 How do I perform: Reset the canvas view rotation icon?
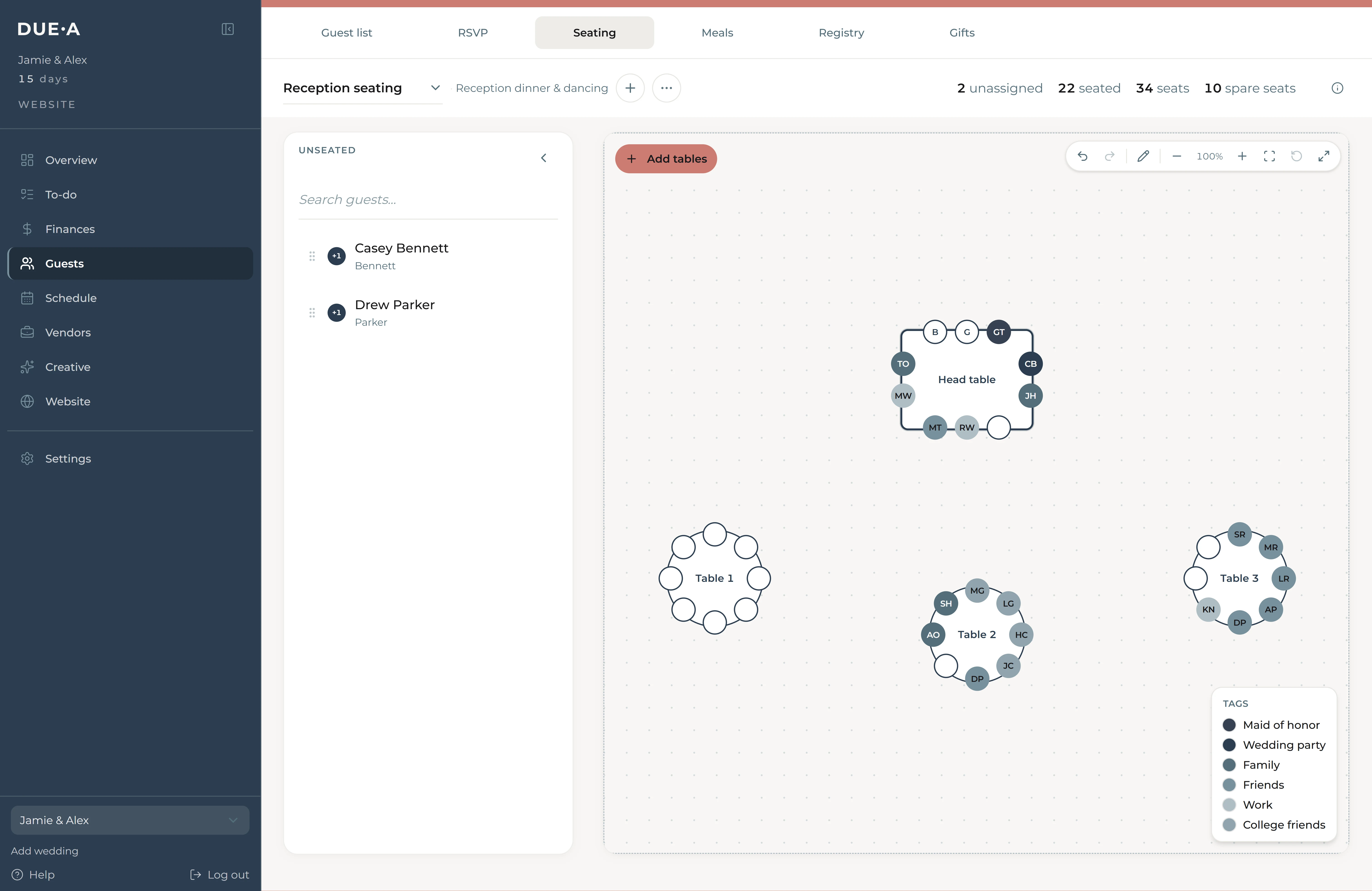coord(1296,156)
